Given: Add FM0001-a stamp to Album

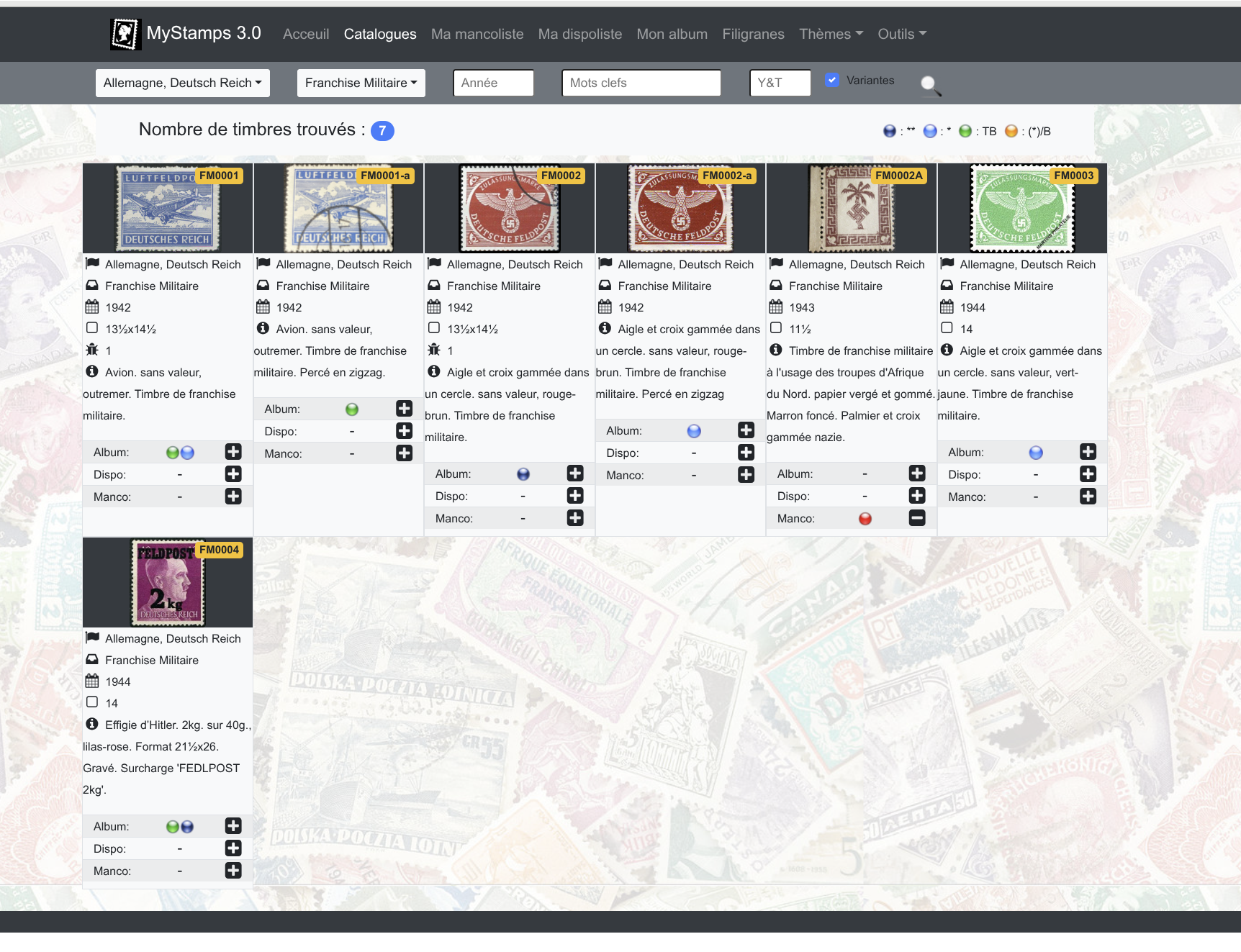Looking at the screenshot, I should pyautogui.click(x=405, y=409).
